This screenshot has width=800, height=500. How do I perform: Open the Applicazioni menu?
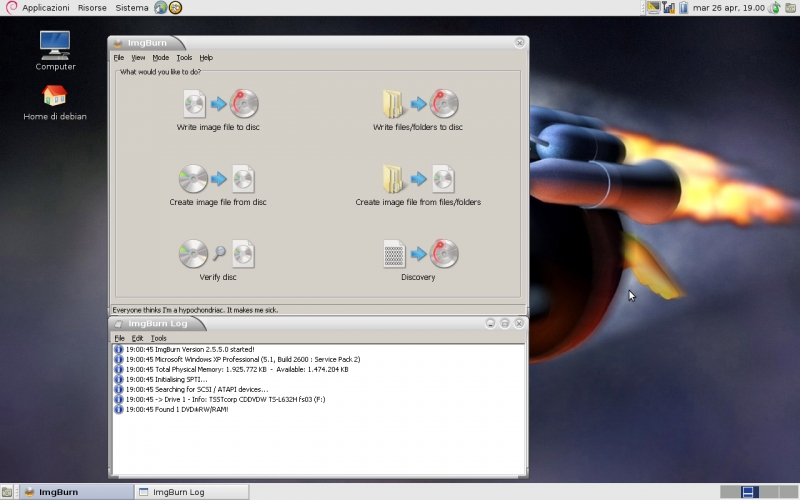[45, 8]
